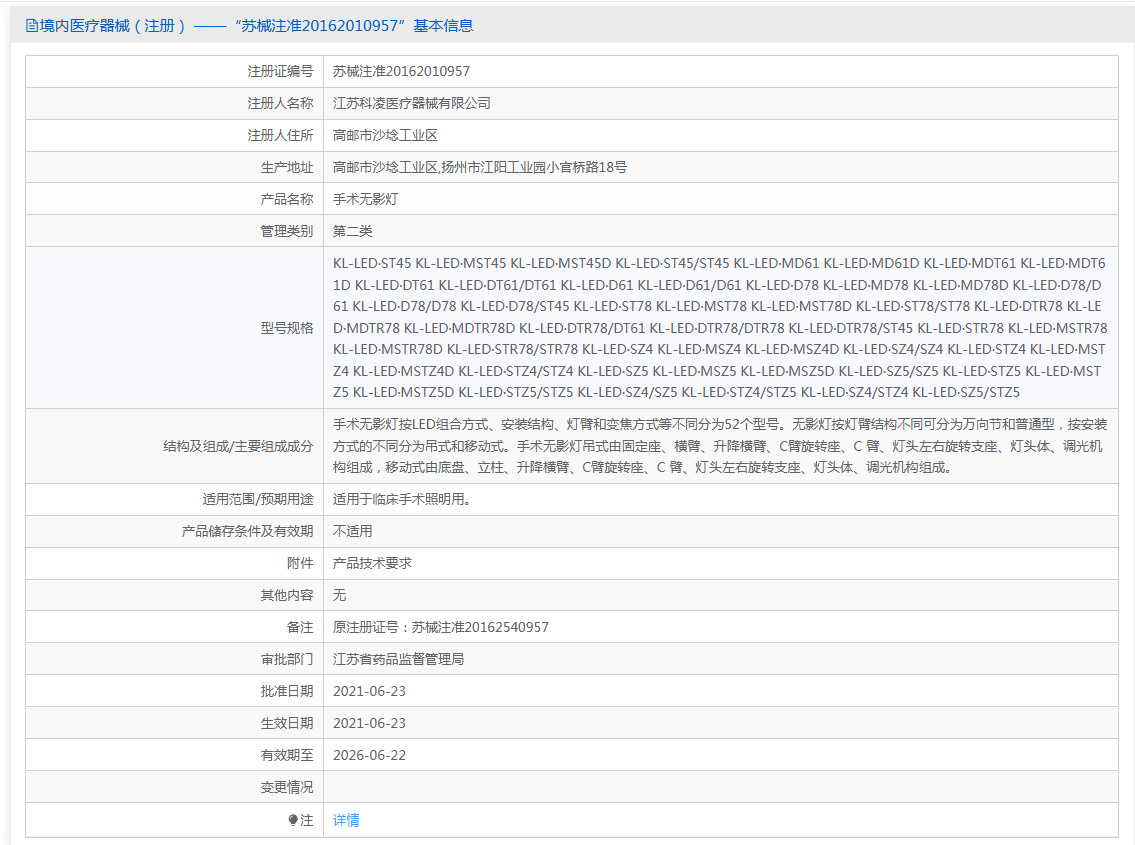Select effective date 2021-06-23 in 生效日期 row
This screenshot has height=845, width=1135.
click(x=369, y=723)
